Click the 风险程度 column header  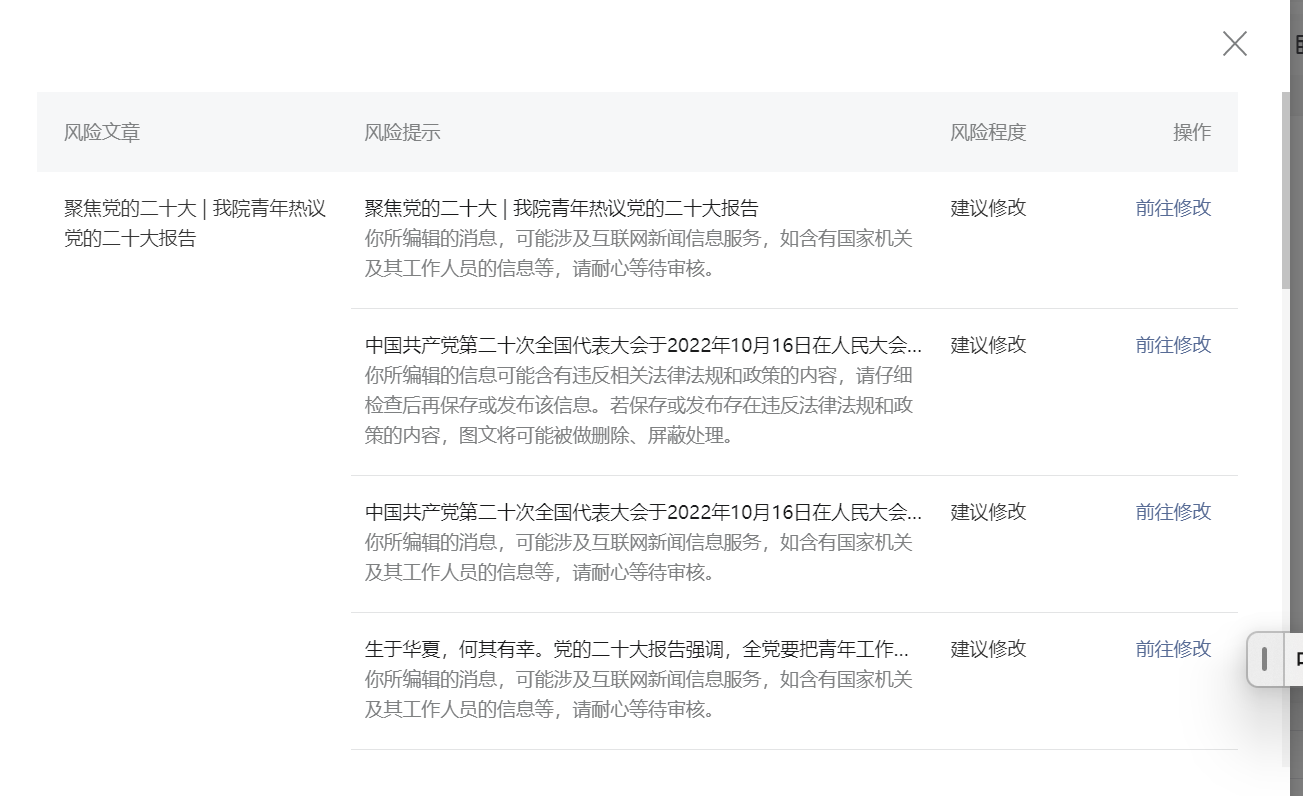tap(986, 132)
